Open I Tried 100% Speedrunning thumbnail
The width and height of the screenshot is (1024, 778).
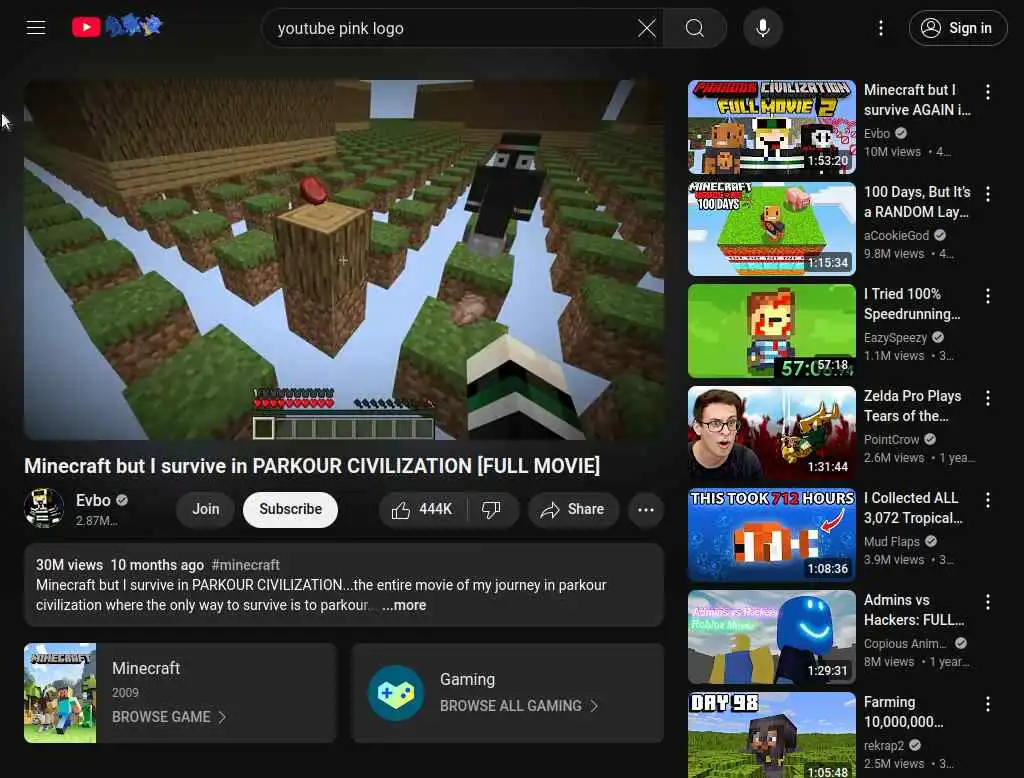tap(771, 331)
